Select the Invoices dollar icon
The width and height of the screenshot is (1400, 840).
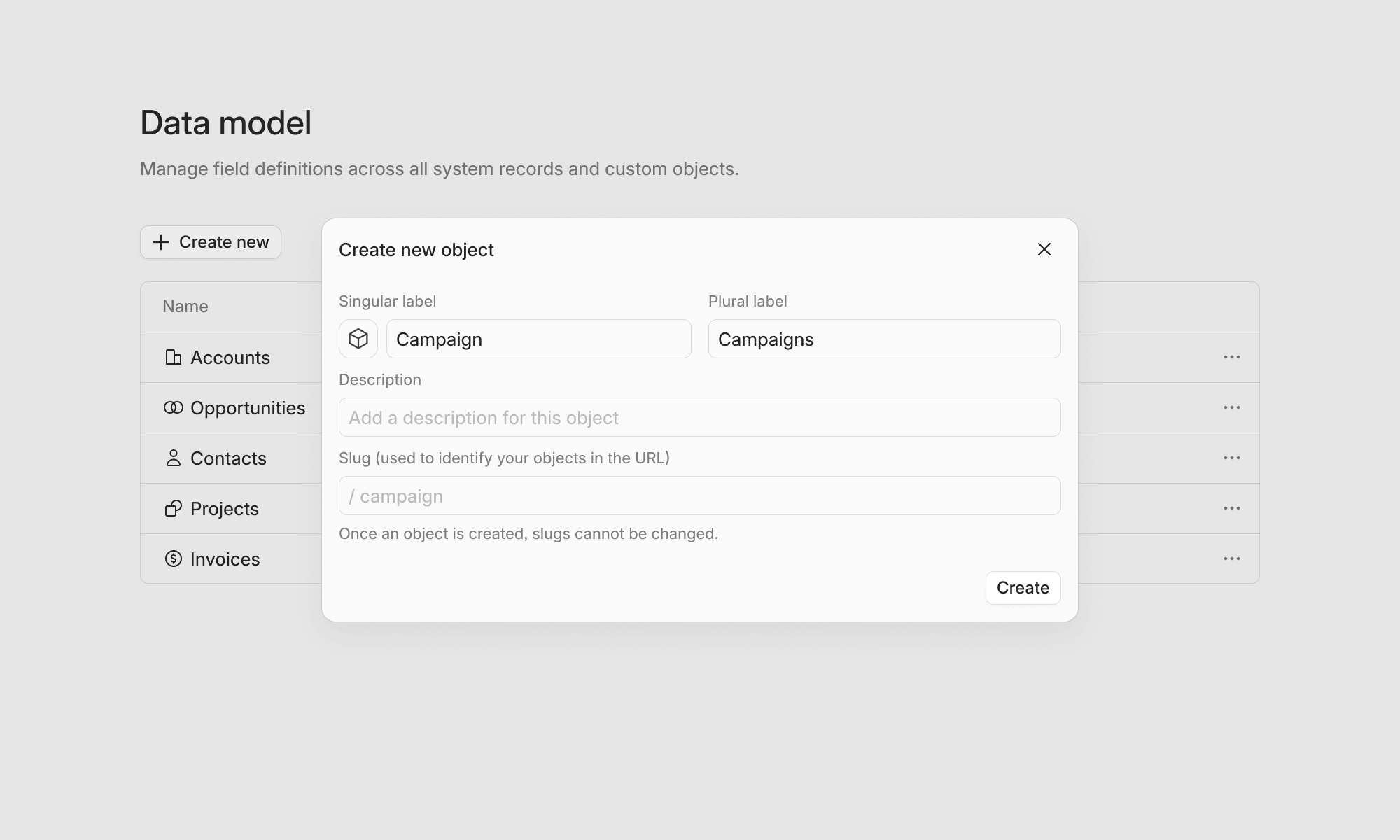(173, 559)
